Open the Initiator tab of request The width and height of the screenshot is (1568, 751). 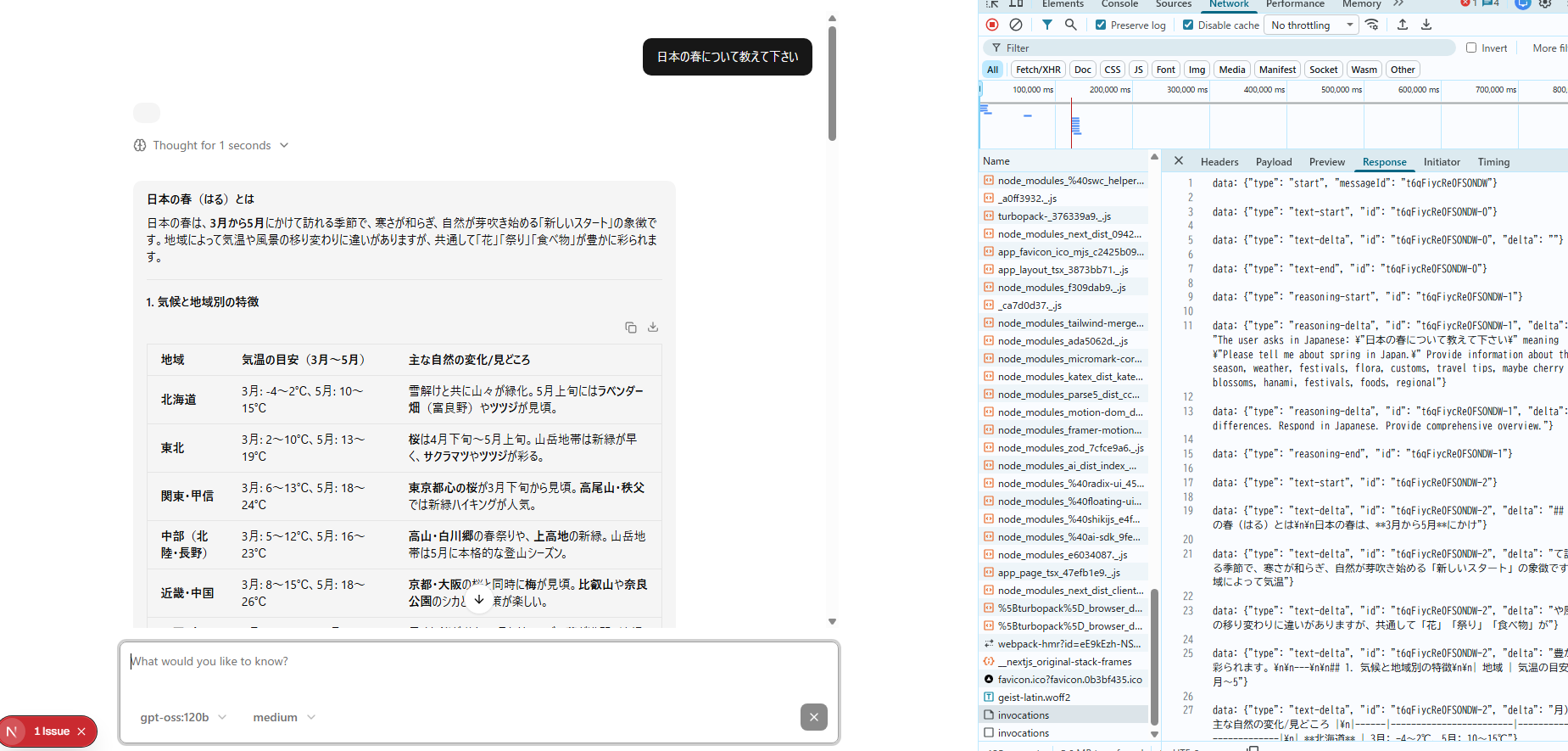coord(1442,161)
